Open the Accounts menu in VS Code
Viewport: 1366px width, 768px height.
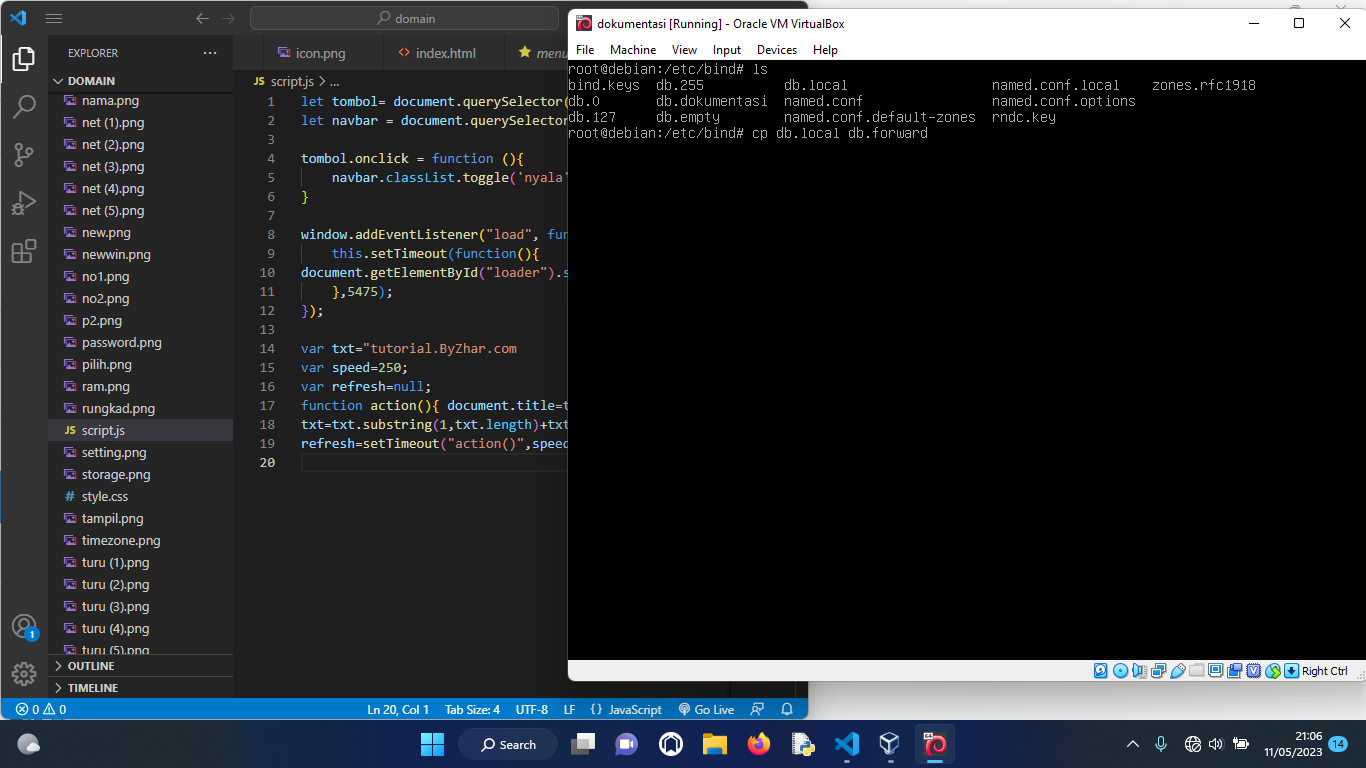coord(24,627)
